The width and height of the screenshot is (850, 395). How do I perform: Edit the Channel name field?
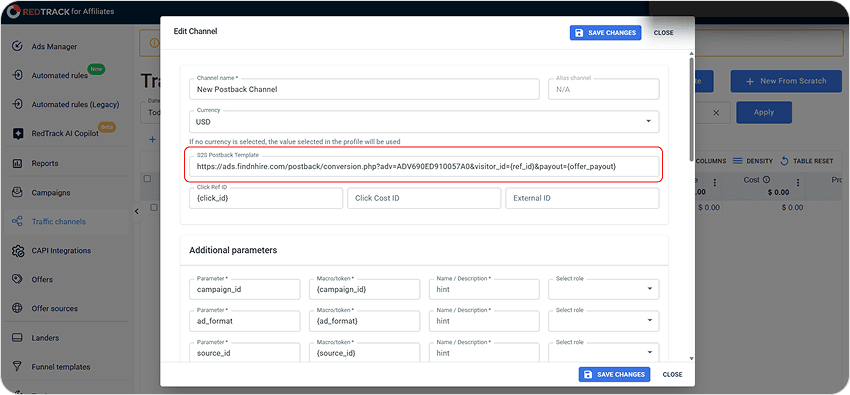(x=364, y=89)
